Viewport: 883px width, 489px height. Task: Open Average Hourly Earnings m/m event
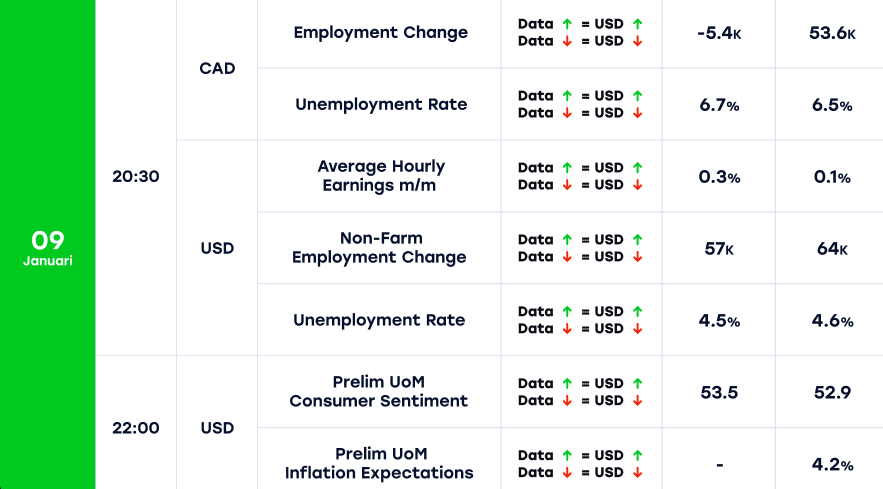(380, 176)
